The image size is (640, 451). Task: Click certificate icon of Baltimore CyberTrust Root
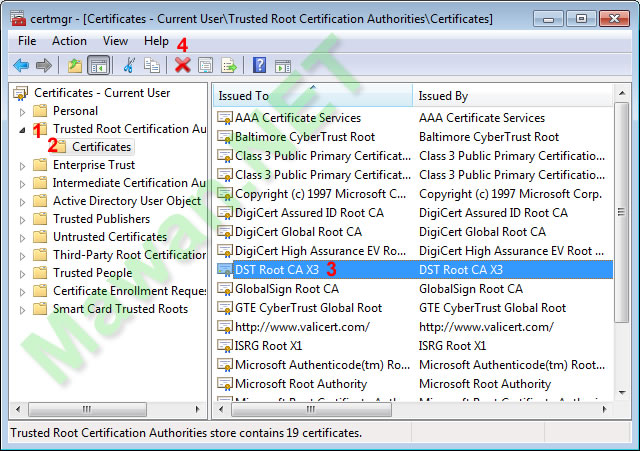pos(225,137)
